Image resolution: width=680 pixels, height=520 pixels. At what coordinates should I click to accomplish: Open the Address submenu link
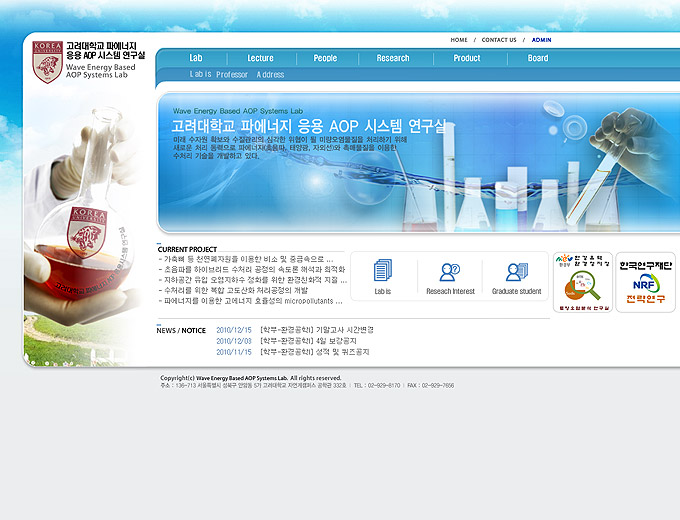click(270, 75)
